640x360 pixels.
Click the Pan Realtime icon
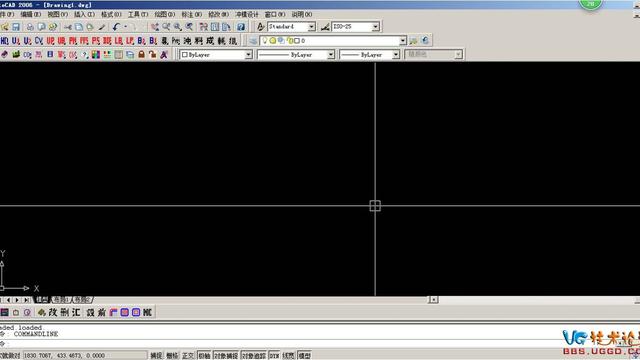click(x=155, y=27)
